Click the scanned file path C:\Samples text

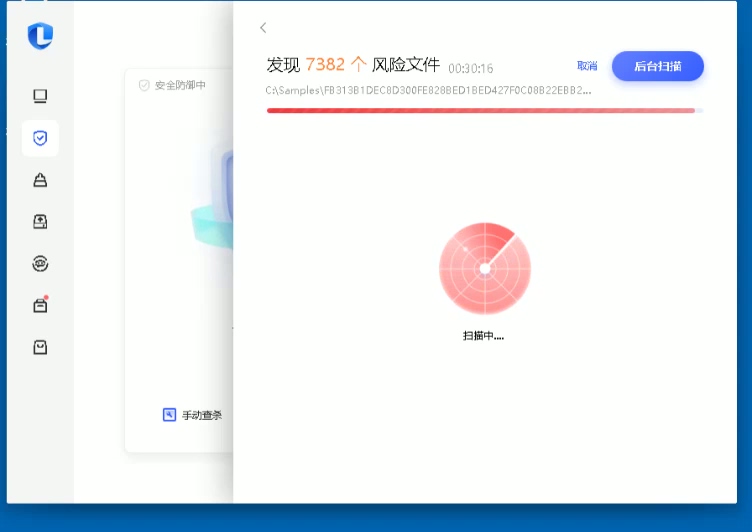(428, 90)
